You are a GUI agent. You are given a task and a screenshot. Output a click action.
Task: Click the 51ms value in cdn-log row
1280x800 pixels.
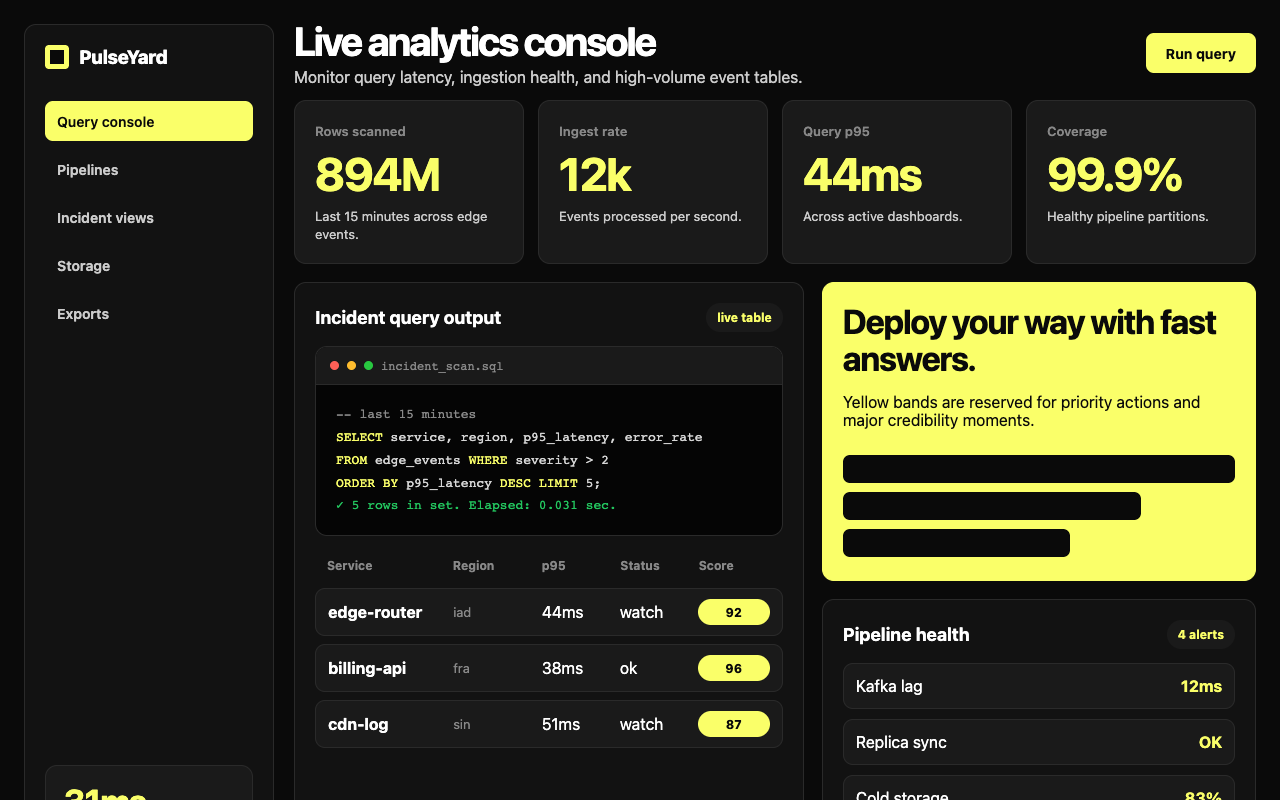561,724
